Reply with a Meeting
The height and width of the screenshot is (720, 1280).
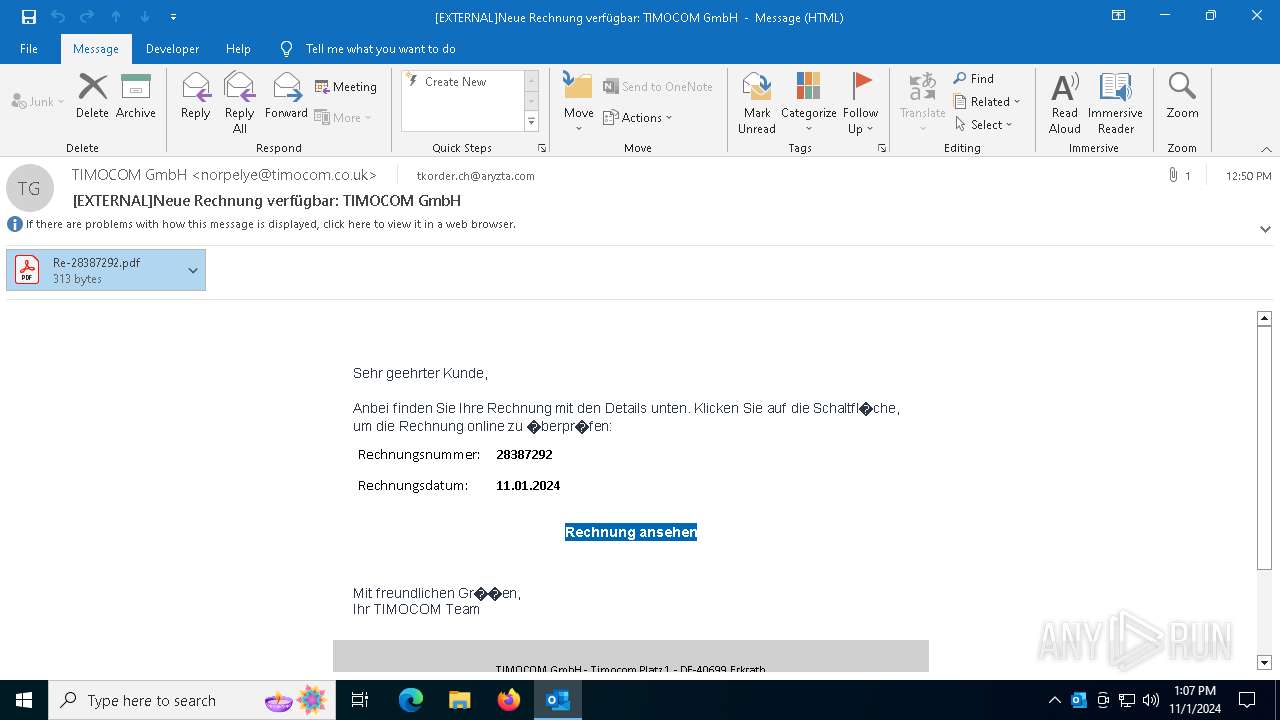click(x=346, y=87)
